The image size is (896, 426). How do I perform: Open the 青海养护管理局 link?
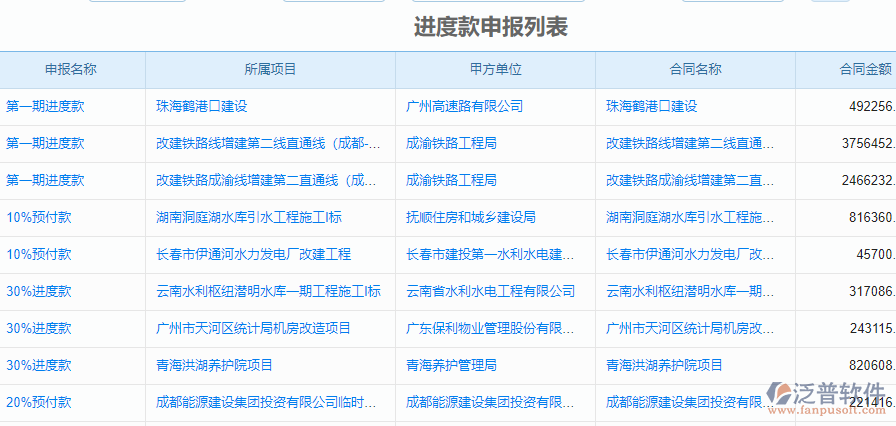coord(451,365)
